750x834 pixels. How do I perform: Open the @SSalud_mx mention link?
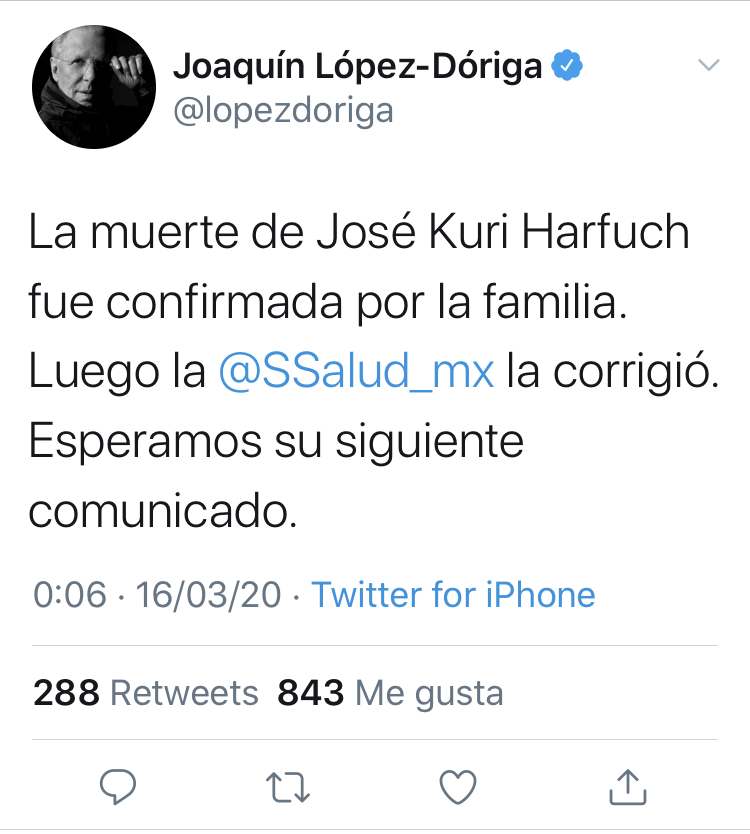[356, 371]
